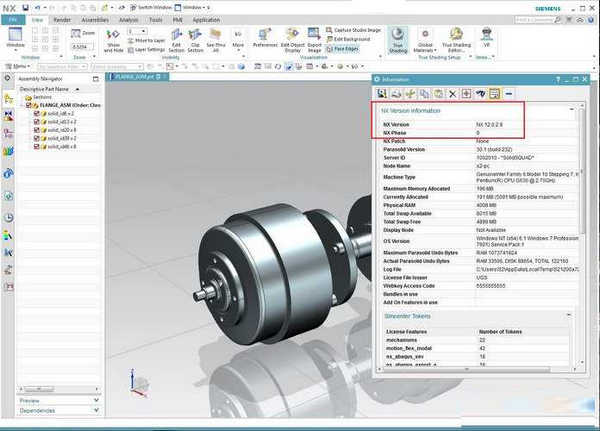The width and height of the screenshot is (600, 431).
Task: Select the FLANGE_ASM.prt document tab
Action: (x=138, y=77)
